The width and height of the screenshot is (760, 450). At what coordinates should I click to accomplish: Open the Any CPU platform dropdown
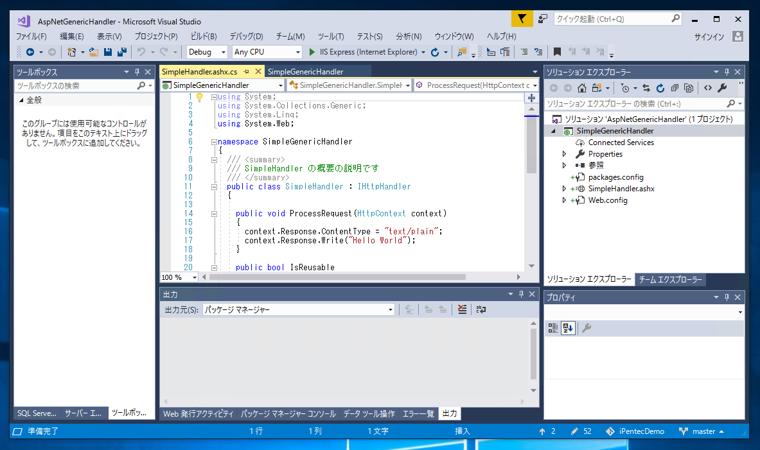pyautogui.click(x=266, y=52)
